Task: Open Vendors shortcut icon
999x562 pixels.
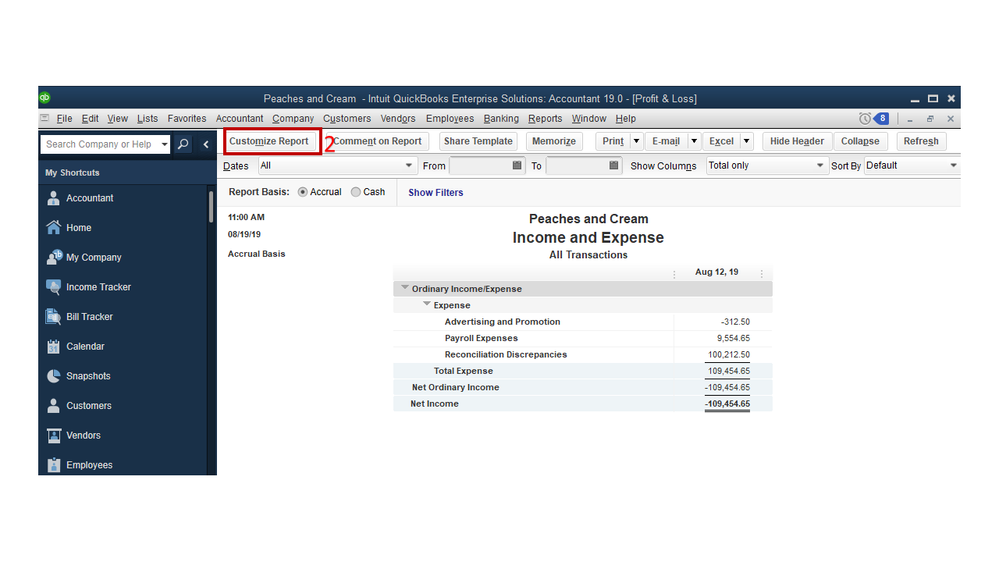Action: click(54, 435)
